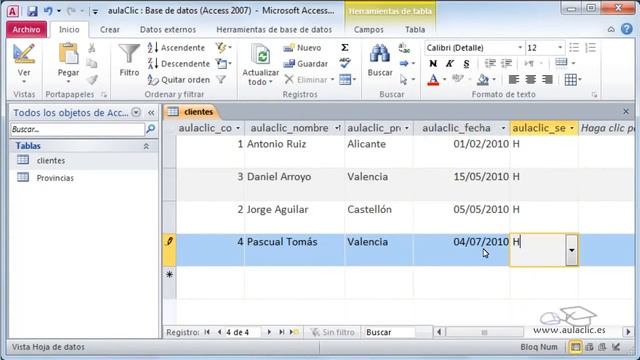
Task: Go to the last record
Action: (x=281, y=332)
